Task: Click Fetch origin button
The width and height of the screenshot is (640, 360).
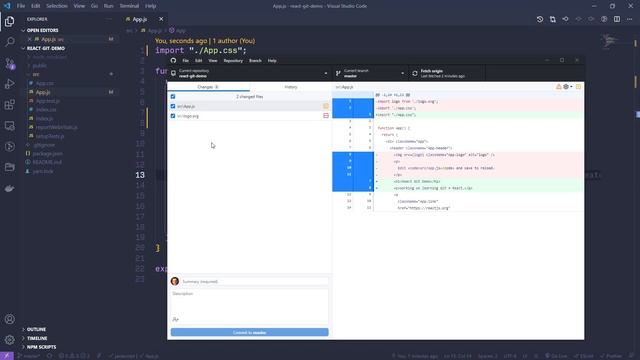Action: coord(447,73)
